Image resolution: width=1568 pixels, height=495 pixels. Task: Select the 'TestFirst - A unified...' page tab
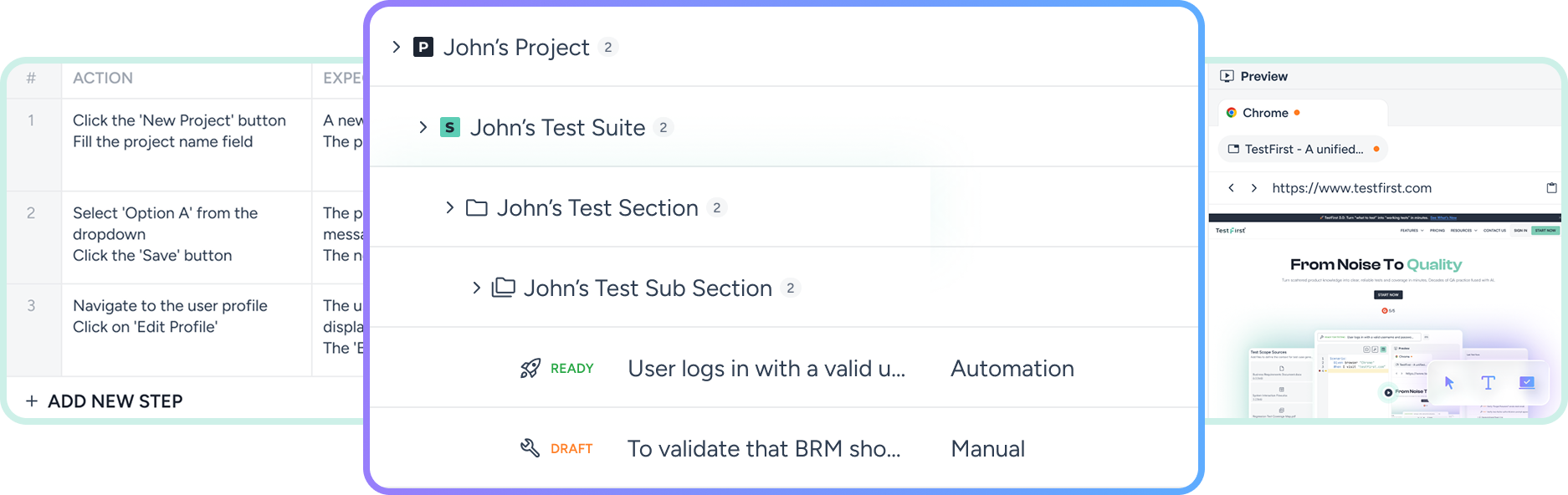(x=1302, y=150)
